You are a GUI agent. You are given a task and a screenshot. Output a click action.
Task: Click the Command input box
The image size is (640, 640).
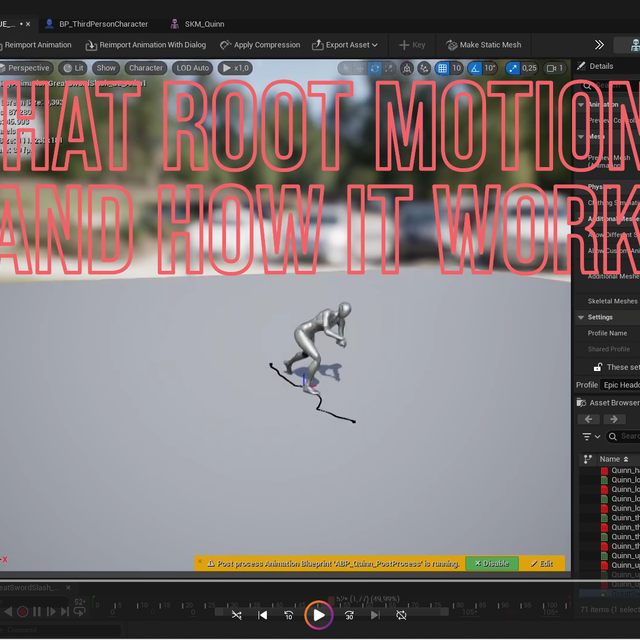[61, 630]
